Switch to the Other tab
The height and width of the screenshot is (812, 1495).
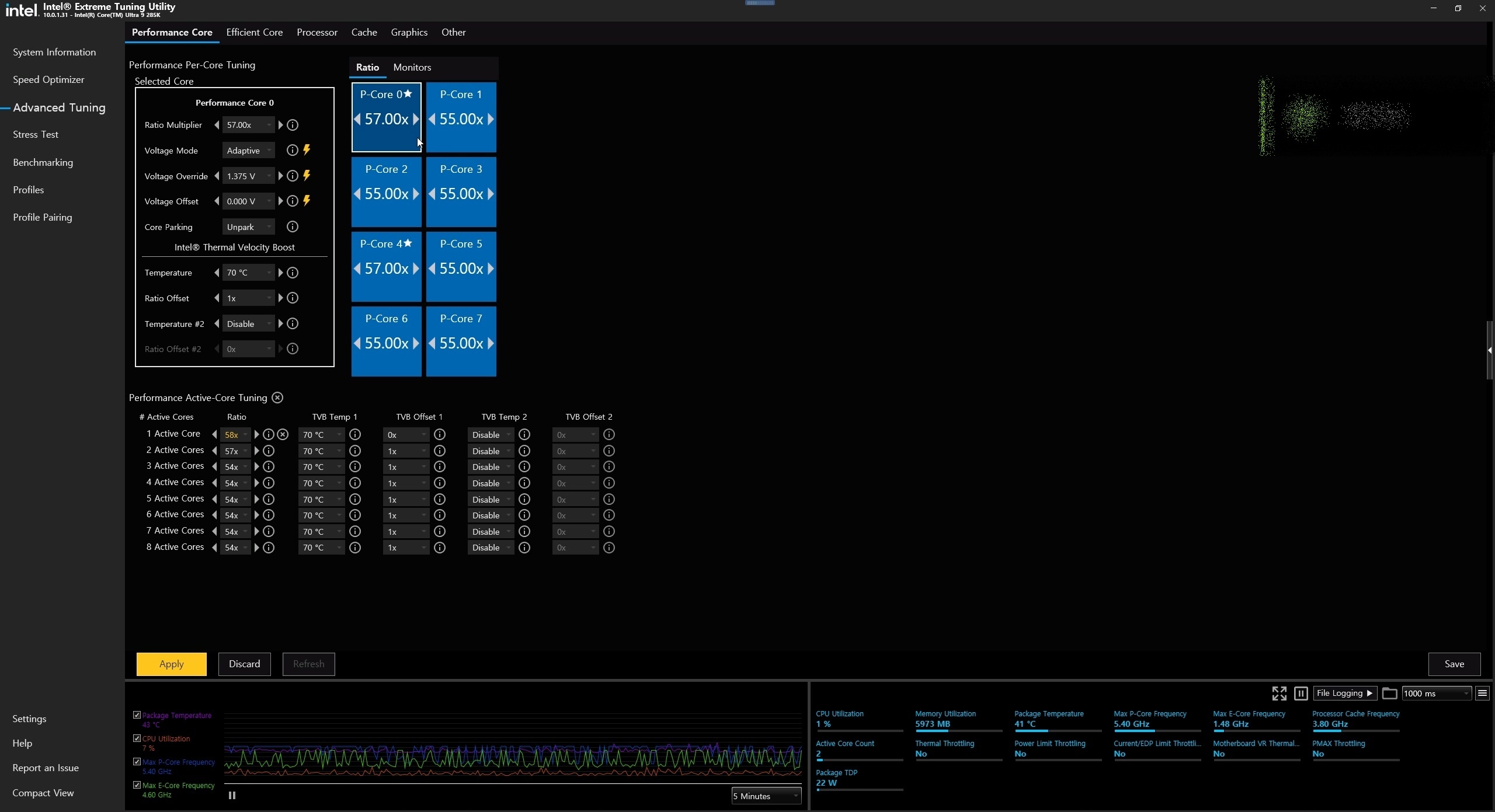(x=454, y=32)
